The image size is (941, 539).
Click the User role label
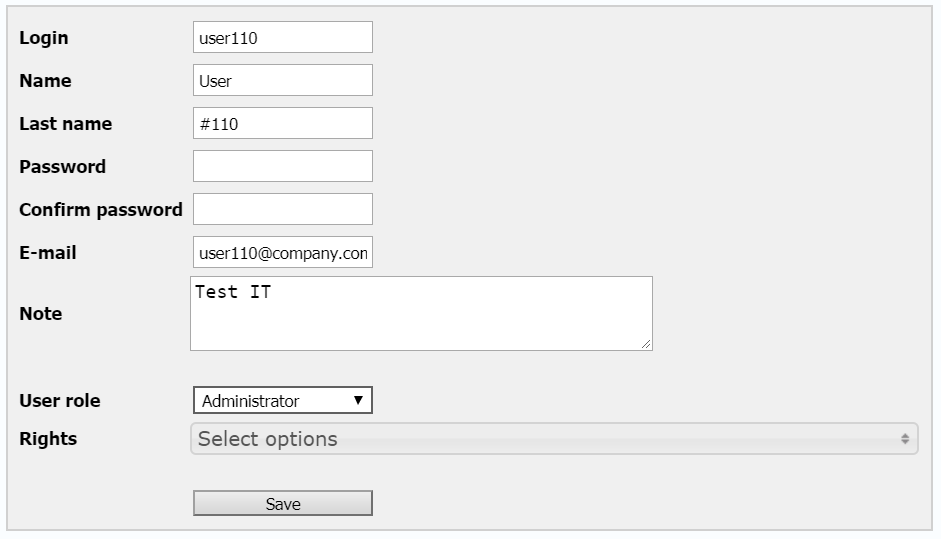pos(59,401)
